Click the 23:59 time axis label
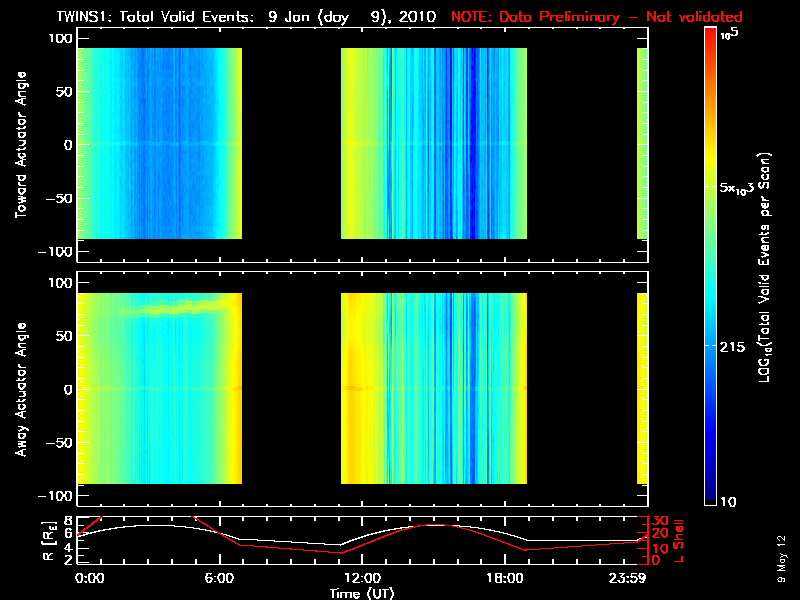This screenshot has height=600, width=800. coord(627,579)
